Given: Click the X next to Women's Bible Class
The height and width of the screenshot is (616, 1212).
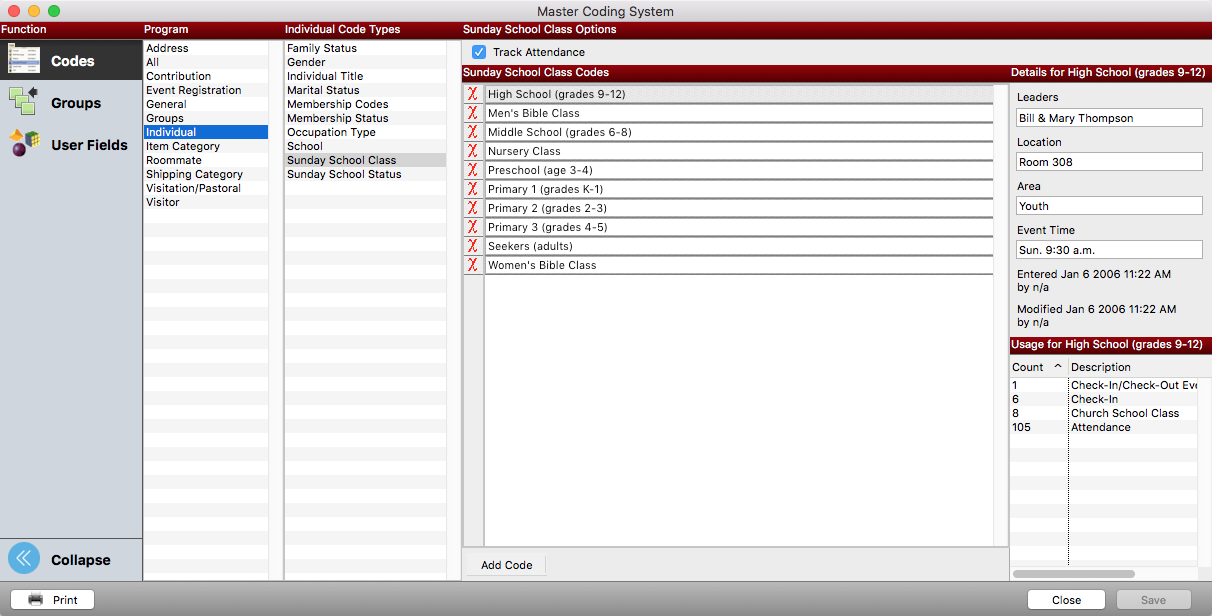Looking at the screenshot, I should click(x=473, y=265).
